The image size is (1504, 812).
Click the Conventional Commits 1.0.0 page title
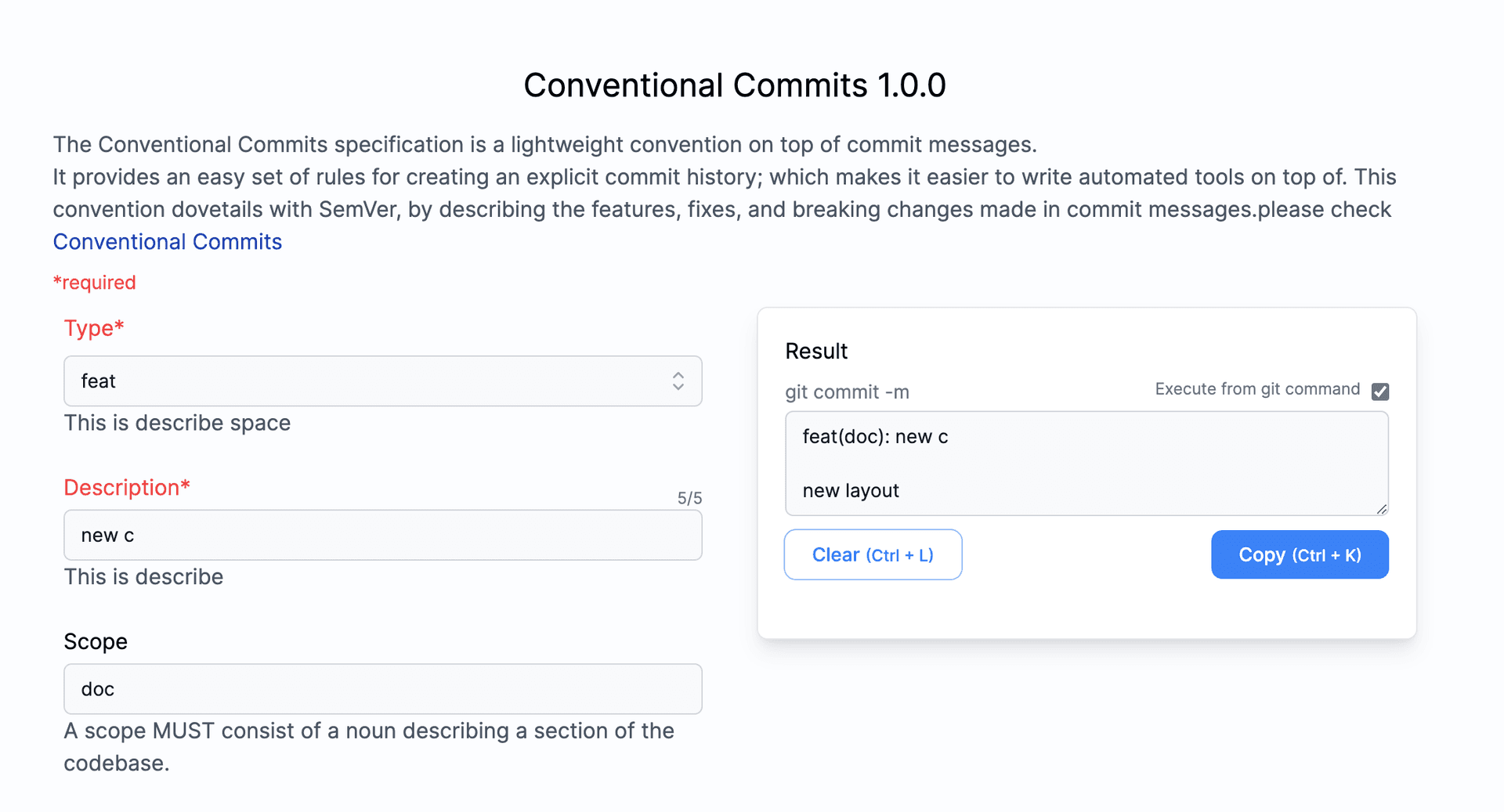click(735, 85)
